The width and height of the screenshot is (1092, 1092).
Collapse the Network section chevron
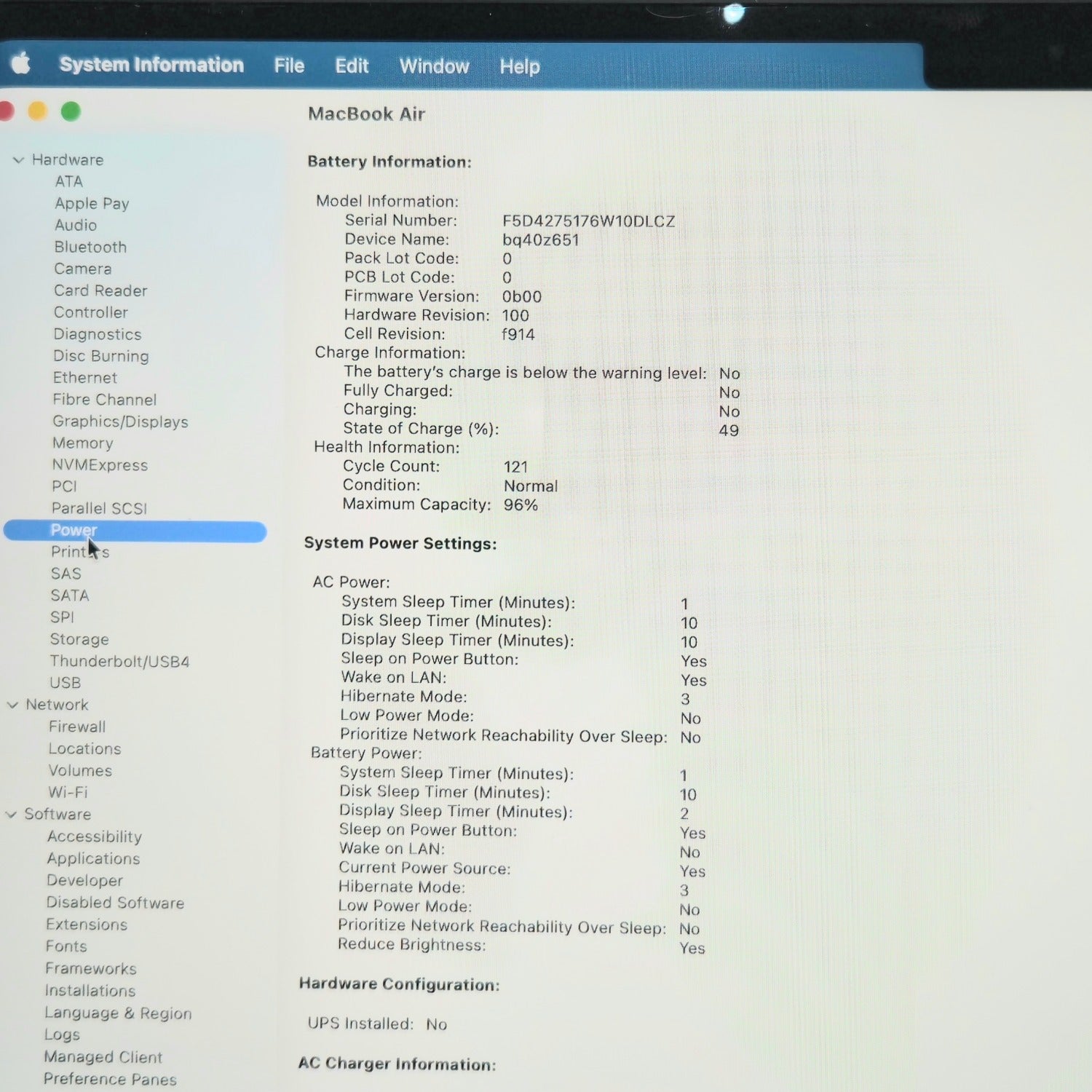pyautogui.click(x=13, y=705)
